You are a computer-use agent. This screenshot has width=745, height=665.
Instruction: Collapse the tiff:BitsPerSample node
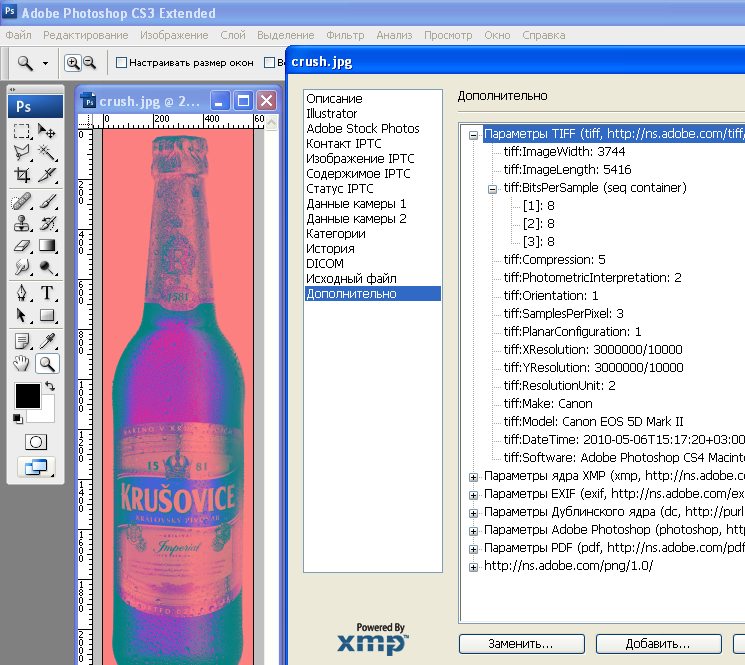tap(493, 190)
